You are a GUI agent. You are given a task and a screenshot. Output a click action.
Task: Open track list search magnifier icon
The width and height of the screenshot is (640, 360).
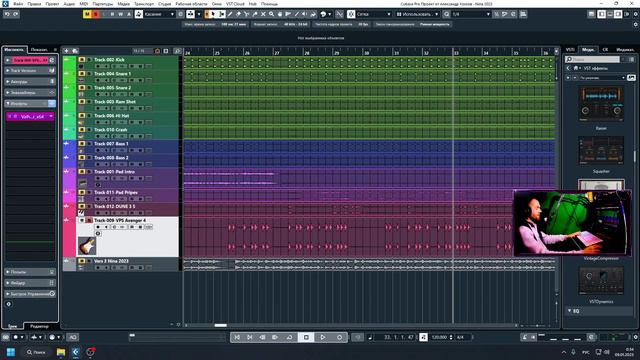[178, 51]
